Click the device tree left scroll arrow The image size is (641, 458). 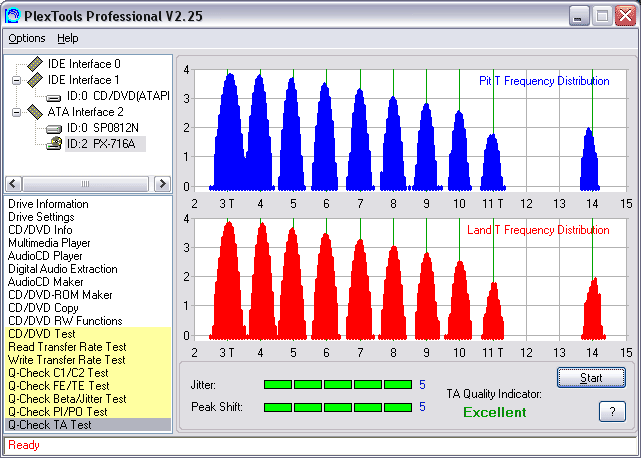coord(13,184)
